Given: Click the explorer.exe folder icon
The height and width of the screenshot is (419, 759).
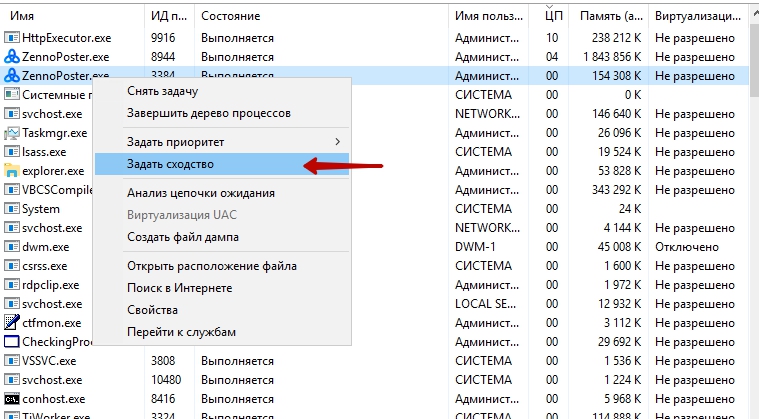Looking at the screenshot, I should [x=12, y=171].
